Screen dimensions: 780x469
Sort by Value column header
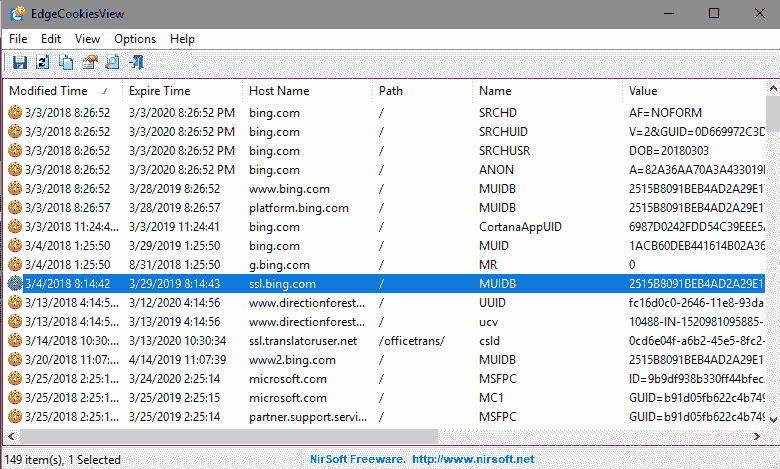point(694,91)
